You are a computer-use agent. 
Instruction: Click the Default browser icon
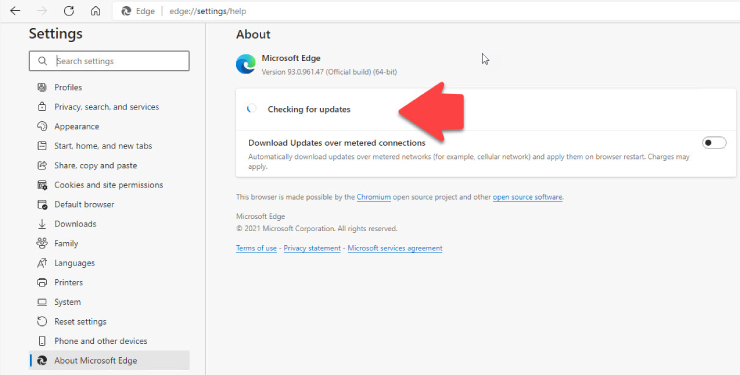click(42, 204)
